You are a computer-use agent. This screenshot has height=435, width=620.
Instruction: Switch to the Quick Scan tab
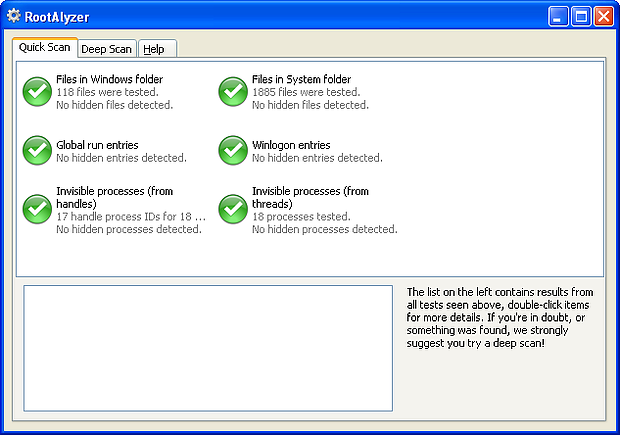coord(45,47)
